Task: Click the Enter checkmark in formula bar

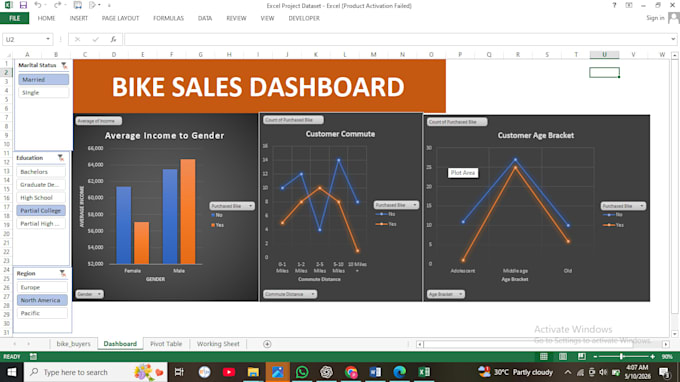Action: coord(95,39)
